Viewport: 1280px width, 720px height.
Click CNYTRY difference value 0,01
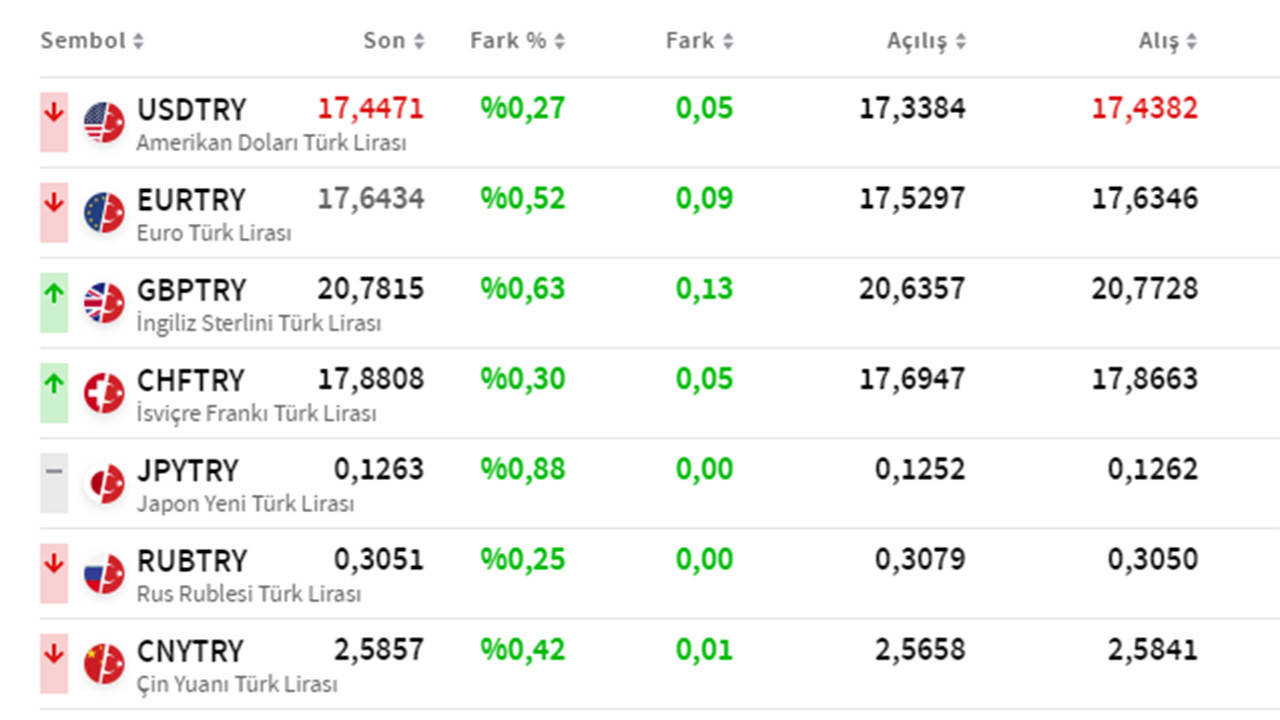(705, 649)
